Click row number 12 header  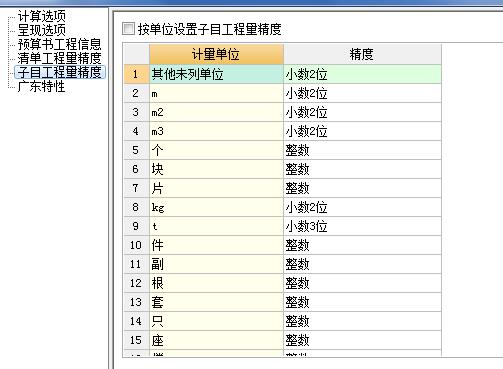tap(136, 283)
